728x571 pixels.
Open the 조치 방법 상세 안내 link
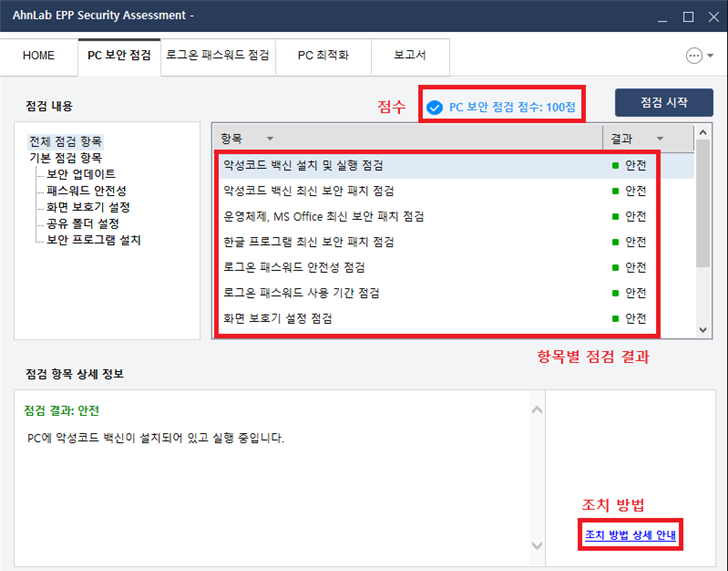tap(631, 536)
